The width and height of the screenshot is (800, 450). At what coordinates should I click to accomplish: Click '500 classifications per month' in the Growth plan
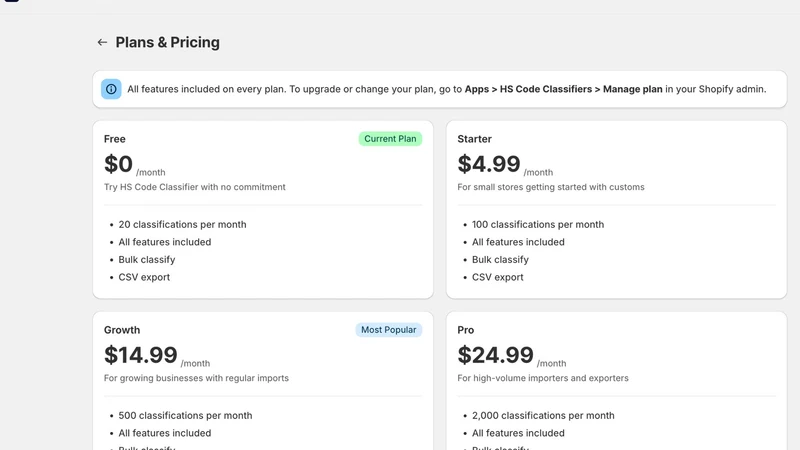tap(185, 415)
